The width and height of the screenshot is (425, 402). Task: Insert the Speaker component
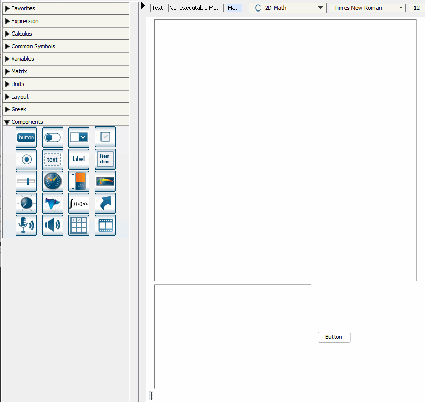coord(53,225)
